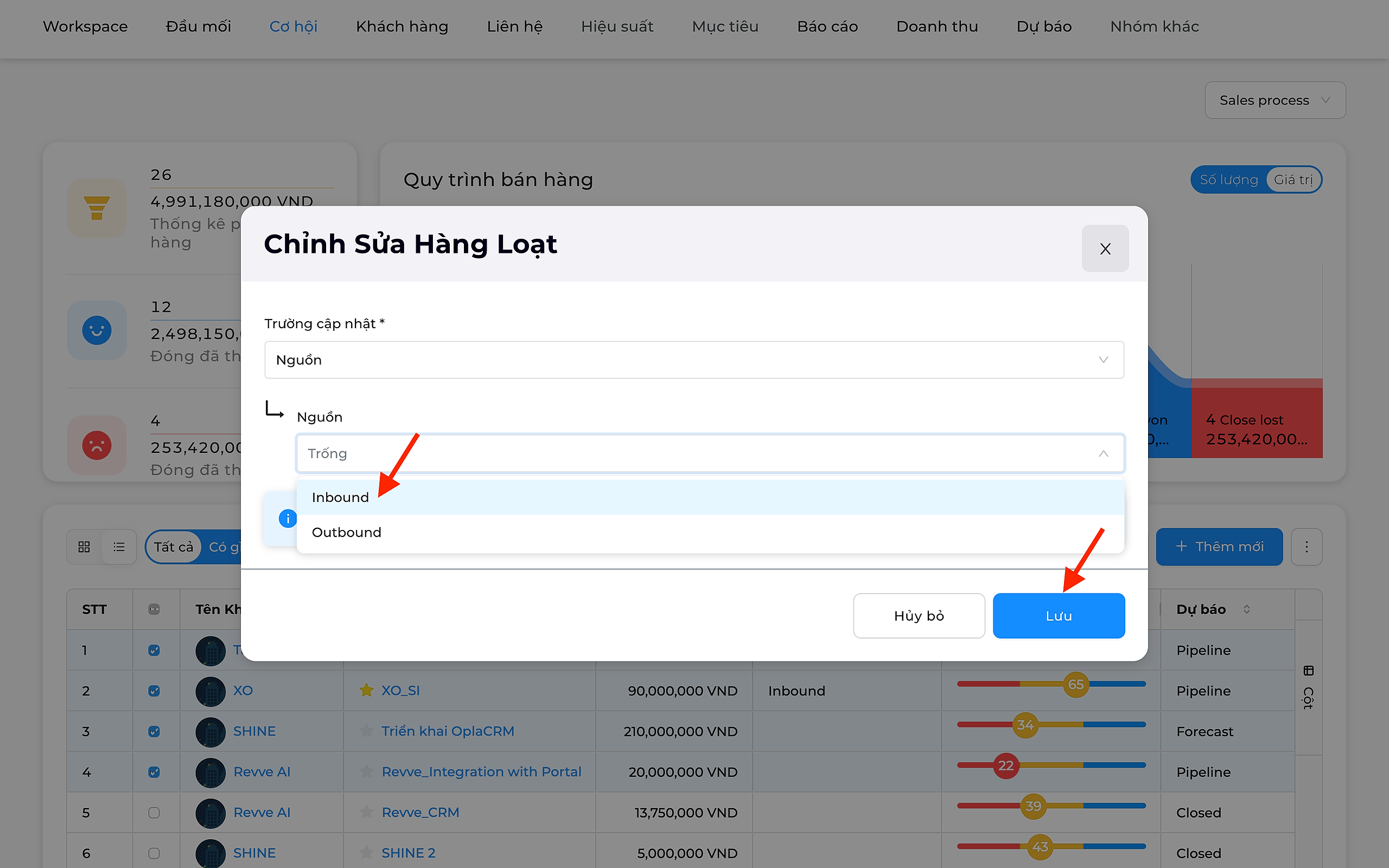Navigate to Khách hàng
The height and width of the screenshot is (868, 1389).
tap(402, 27)
